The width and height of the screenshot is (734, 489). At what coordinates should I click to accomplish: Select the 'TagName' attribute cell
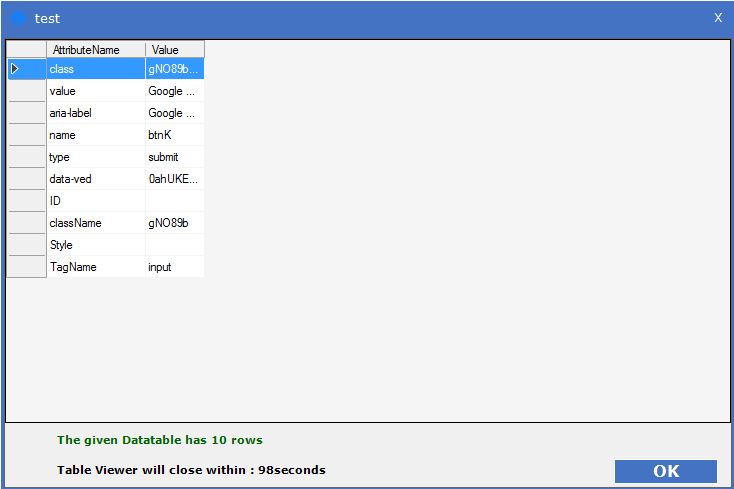[x=95, y=267]
